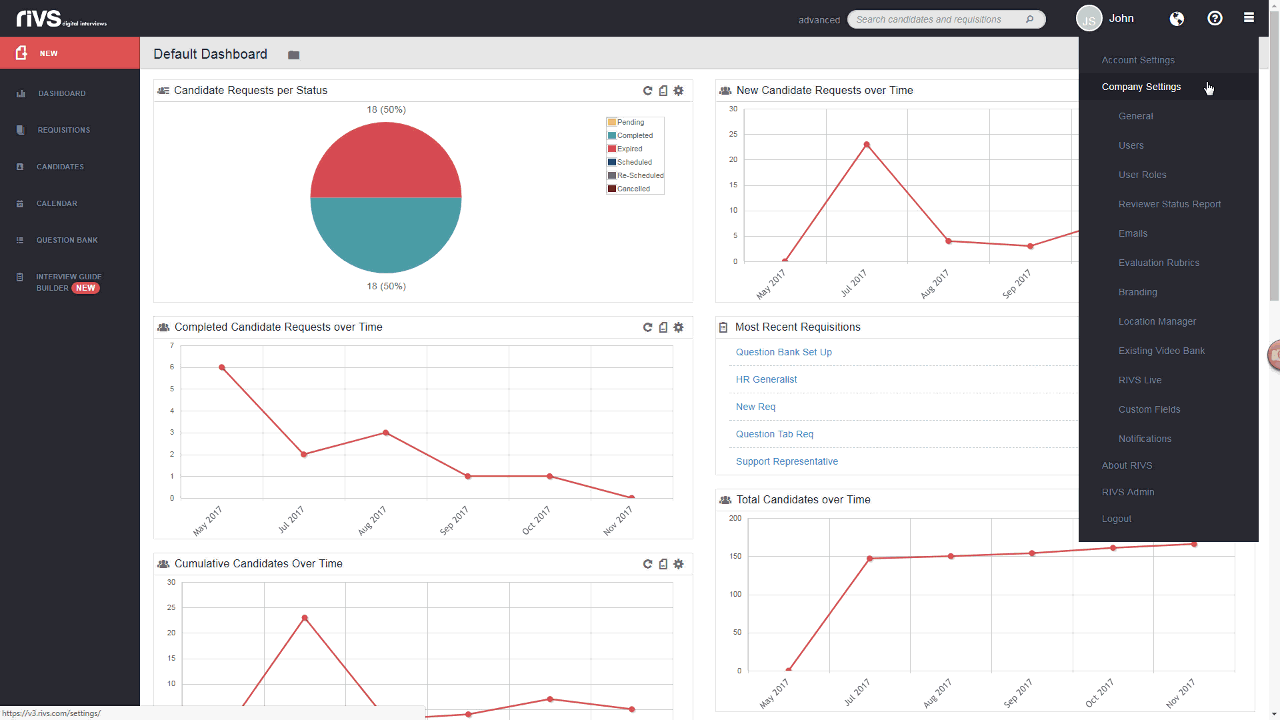Open gear settings for Candidate Requests per Status
Viewport: 1280px width, 720px height.
coord(679,90)
